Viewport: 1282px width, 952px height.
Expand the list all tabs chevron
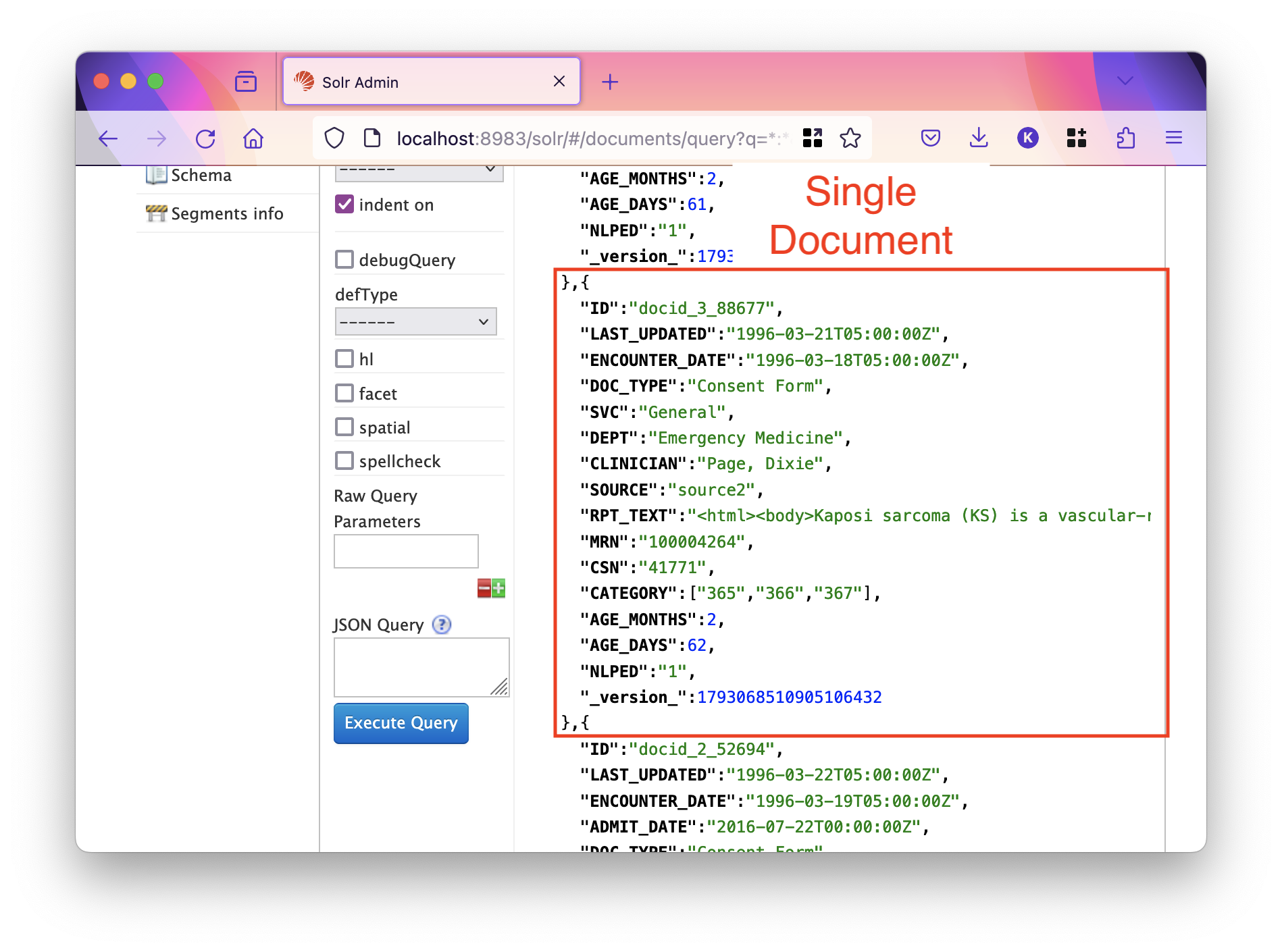pos(1125,81)
